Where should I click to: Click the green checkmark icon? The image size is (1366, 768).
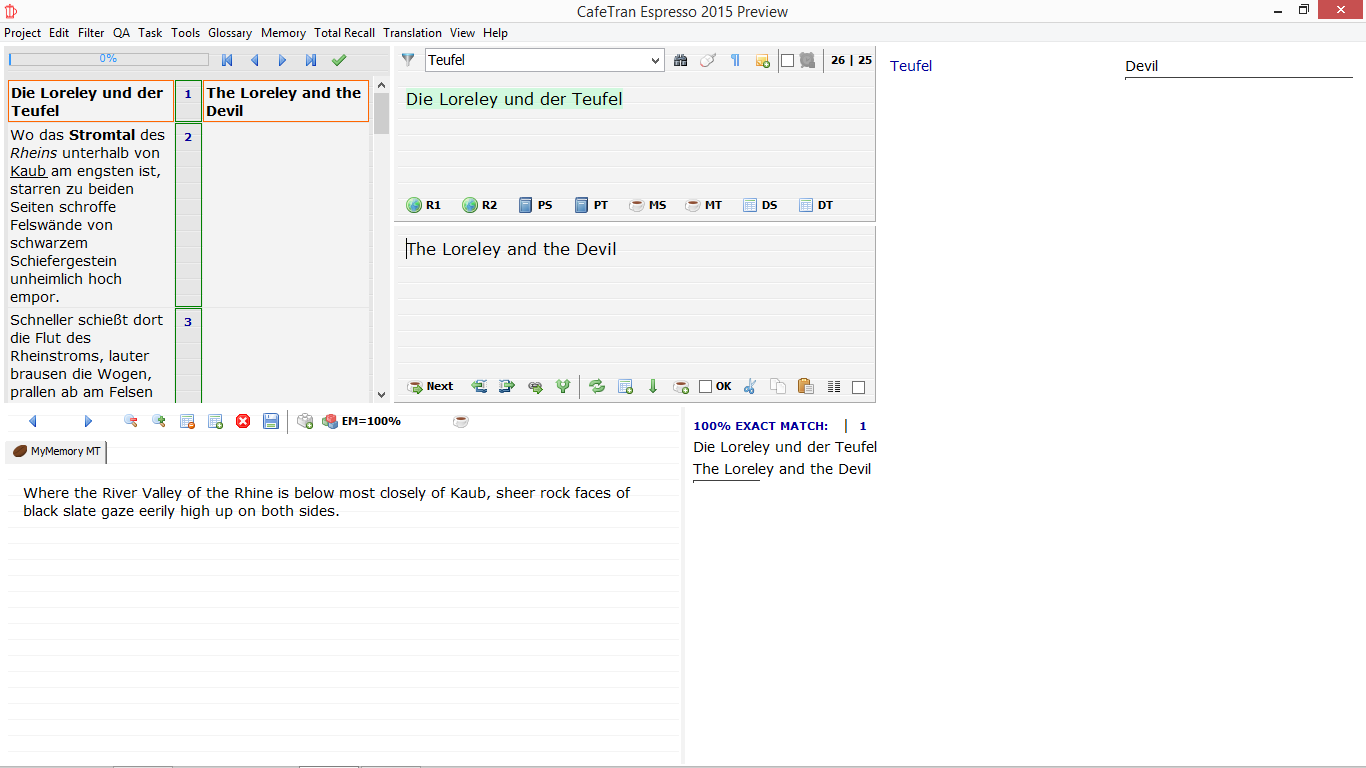339,60
